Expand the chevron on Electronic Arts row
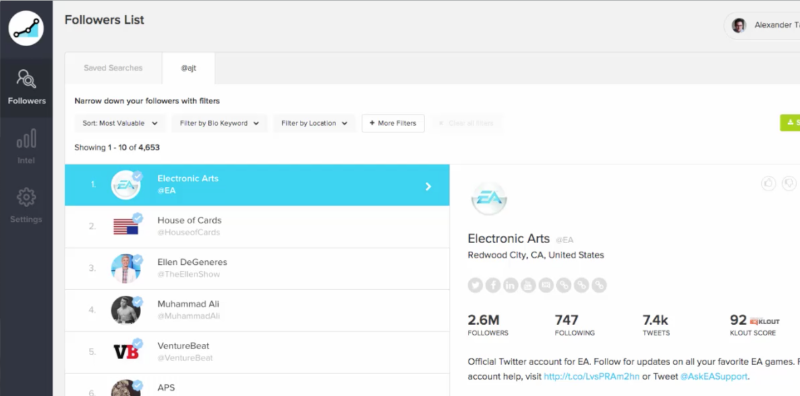 coord(428,186)
